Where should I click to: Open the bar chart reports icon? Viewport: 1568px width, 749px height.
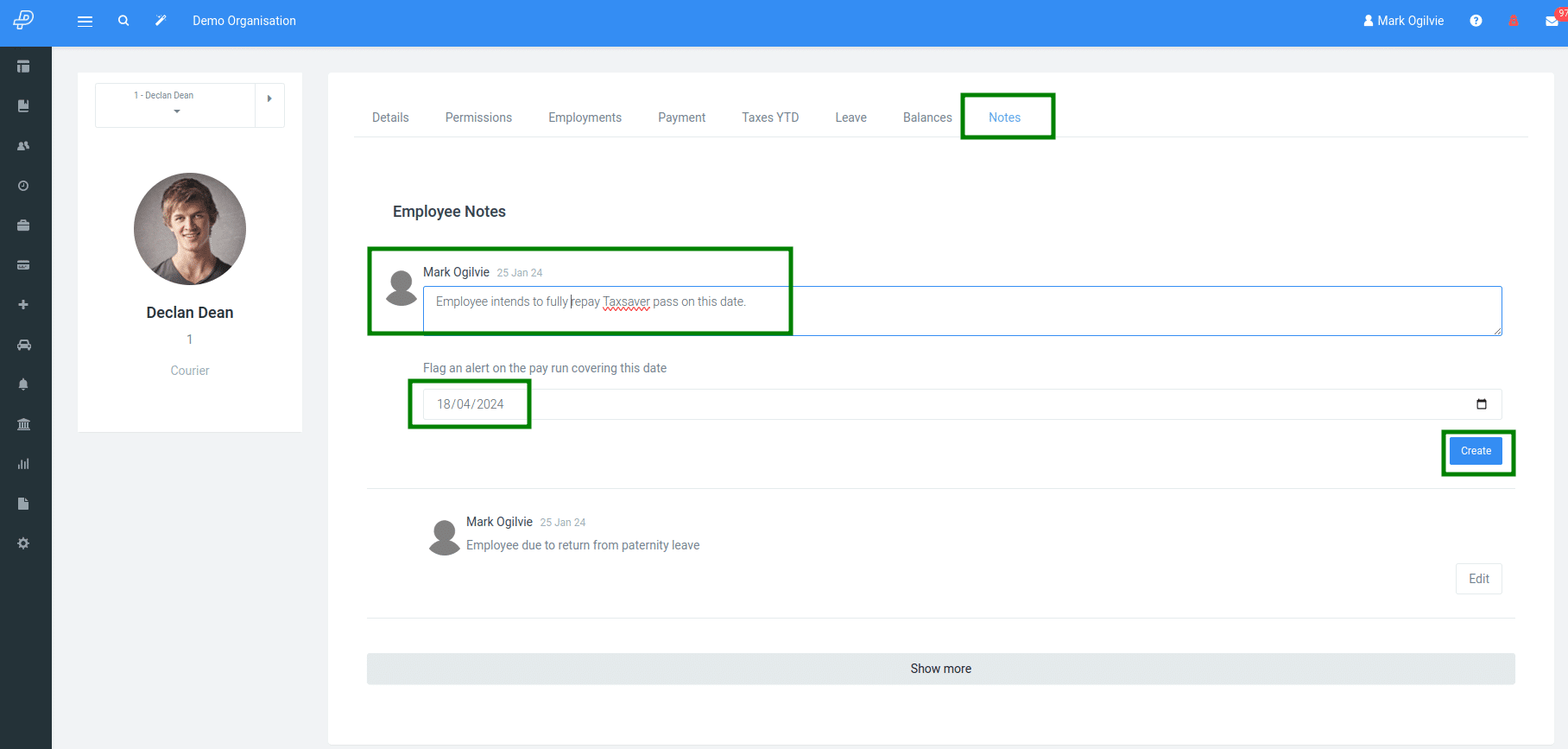[23, 464]
